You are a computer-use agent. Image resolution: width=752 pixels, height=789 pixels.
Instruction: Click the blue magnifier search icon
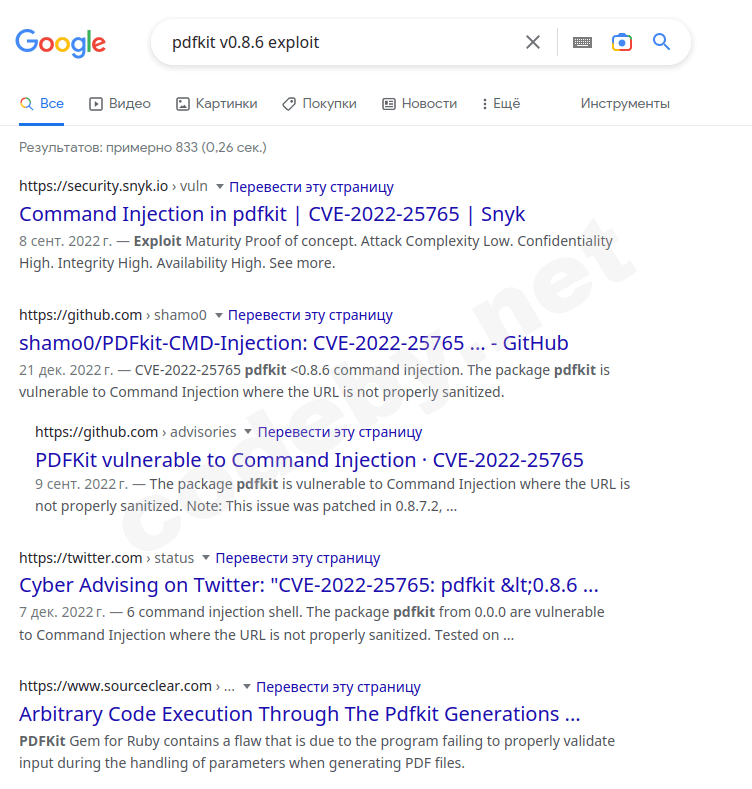[661, 42]
